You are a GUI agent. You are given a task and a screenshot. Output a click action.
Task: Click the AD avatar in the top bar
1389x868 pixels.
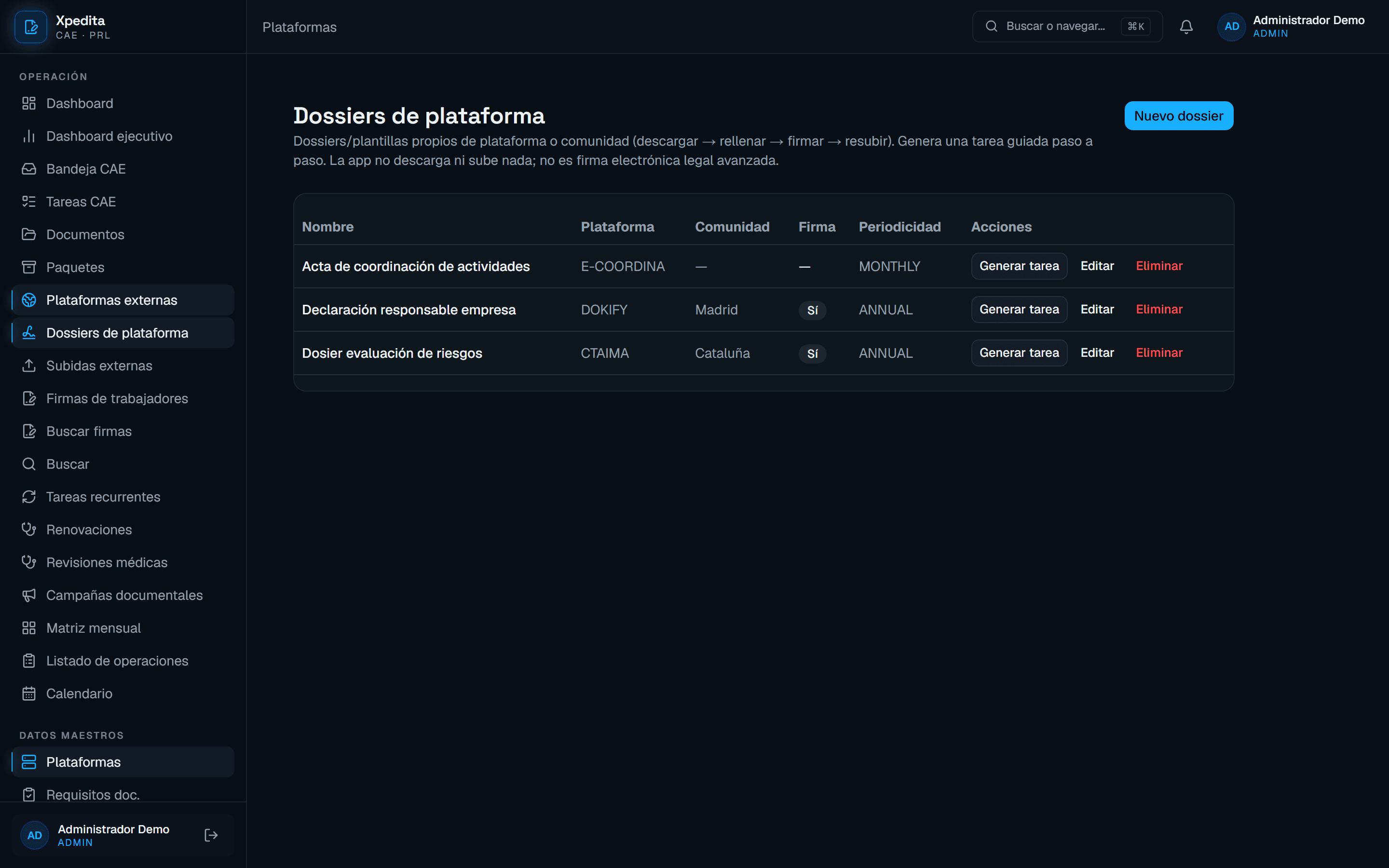[x=1231, y=27]
